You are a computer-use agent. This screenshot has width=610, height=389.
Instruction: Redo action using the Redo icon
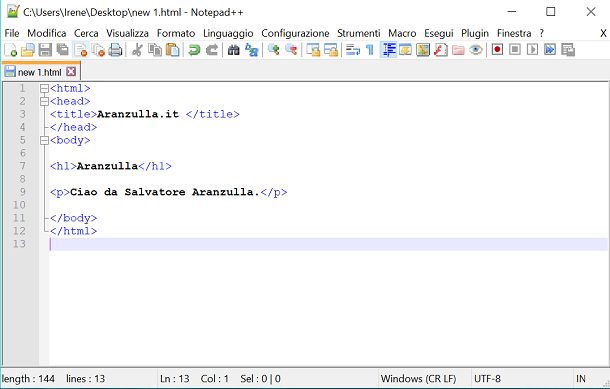pyautogui.click(x=212, y=50)
